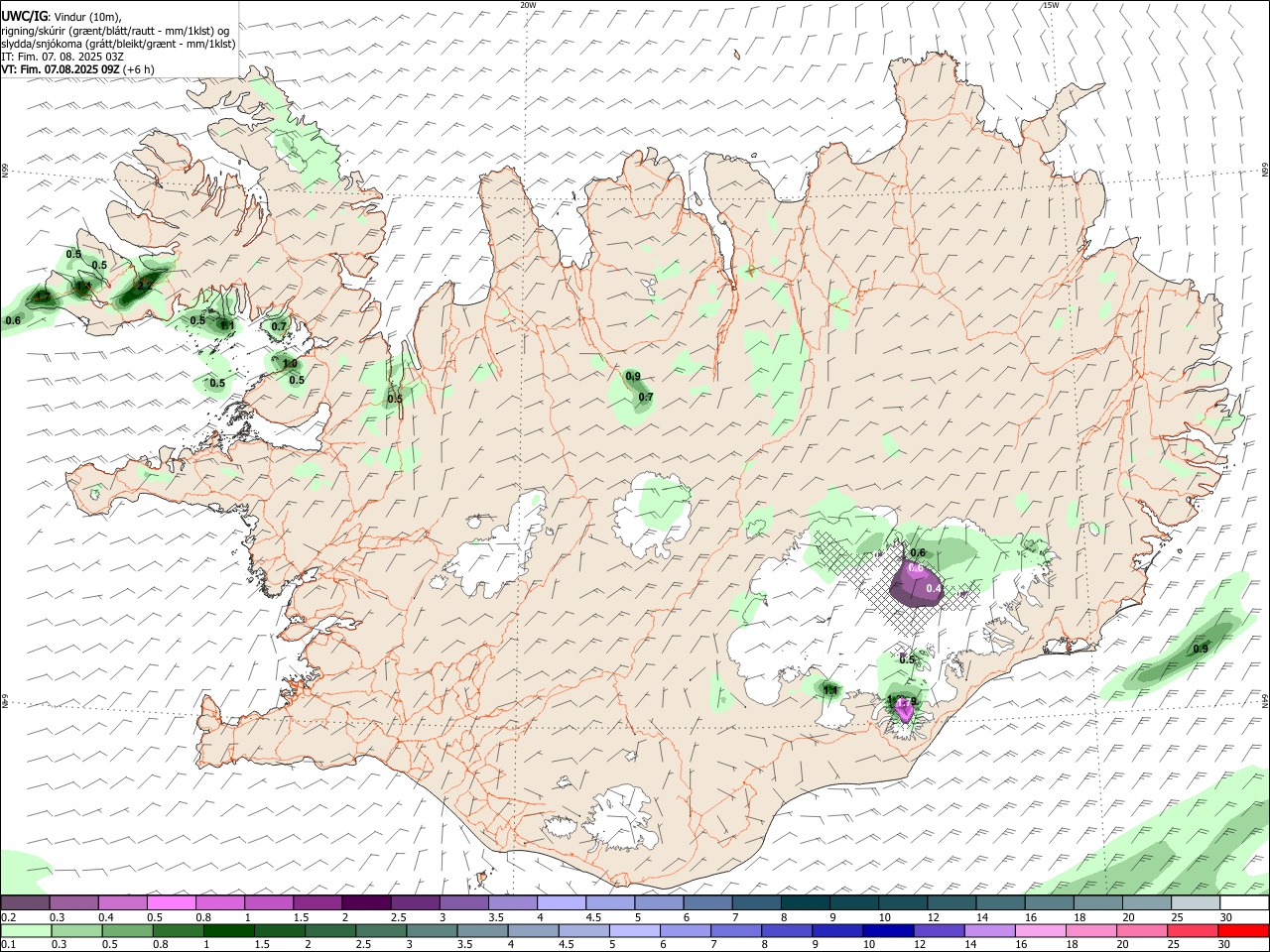Screen dimensions: 1270x952
Task: Choose darkest purple snow swatch starting at 2
Action: [x=366, y=902]
